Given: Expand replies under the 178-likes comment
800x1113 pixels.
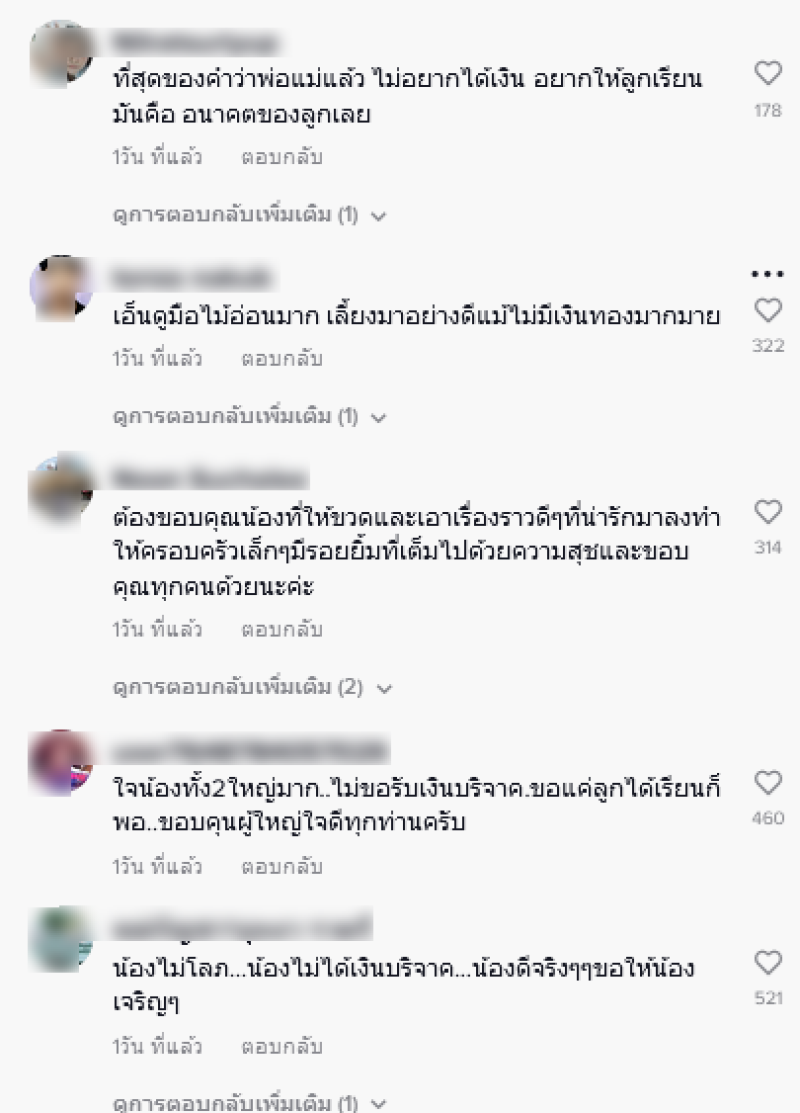Looking at the screenshot, I should (x=249, y=215).
